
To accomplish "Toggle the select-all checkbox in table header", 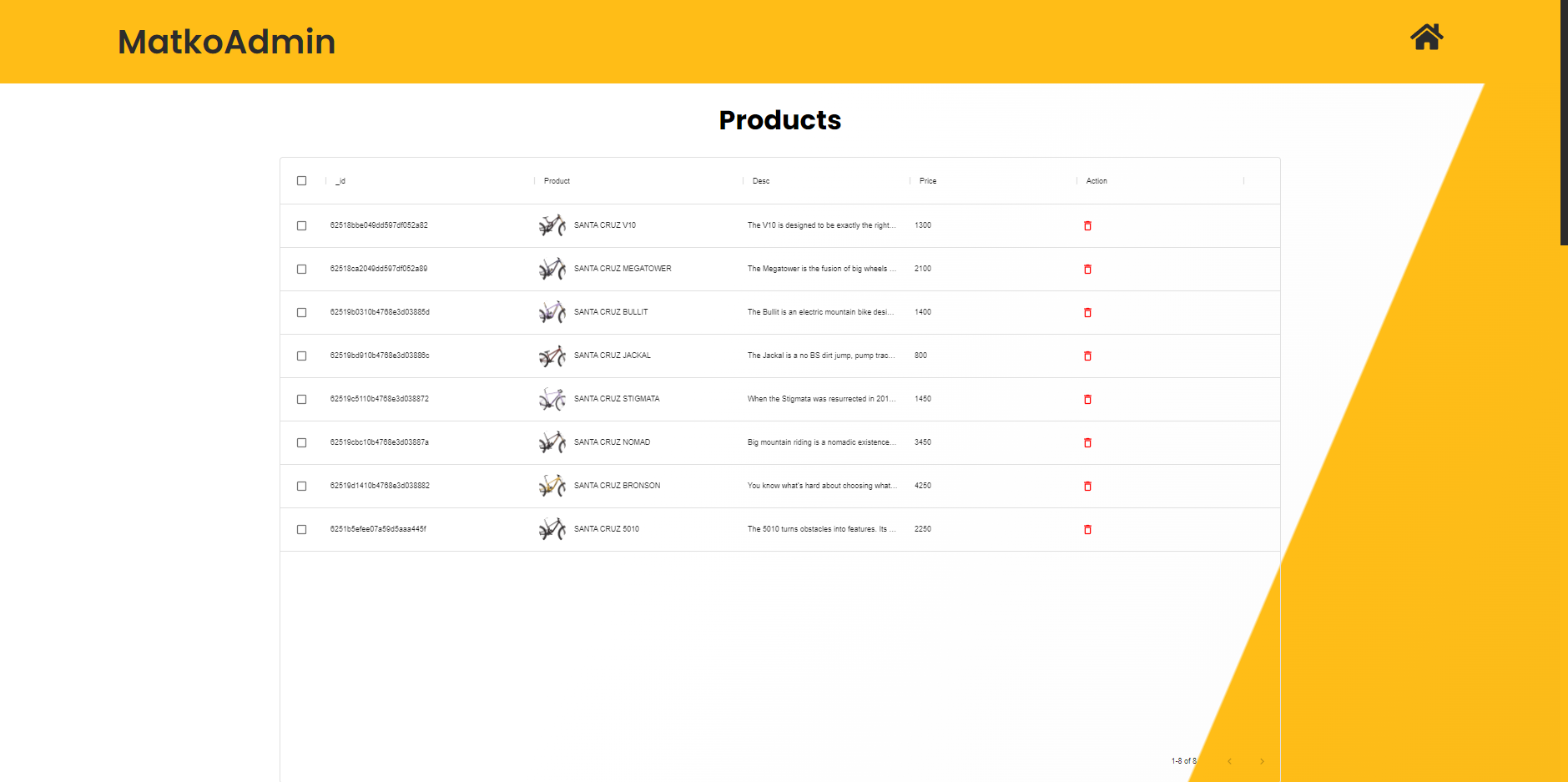I will (301, 180).
